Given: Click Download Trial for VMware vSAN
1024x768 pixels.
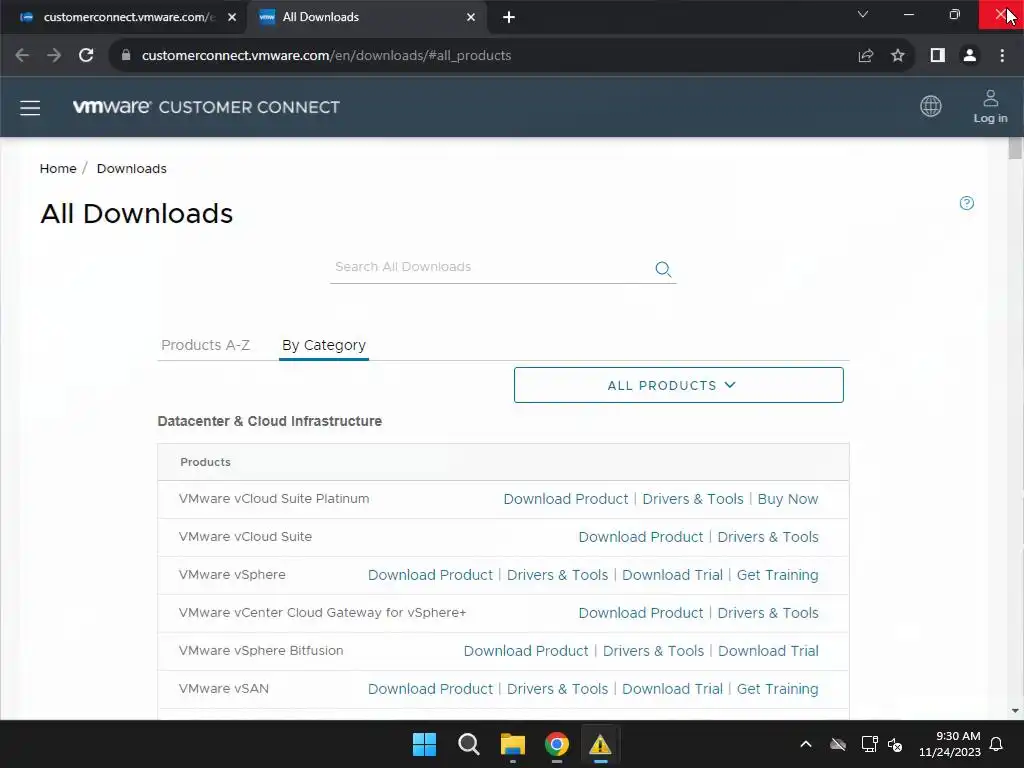Looking at the screenshot, I should tap(672, 688).
